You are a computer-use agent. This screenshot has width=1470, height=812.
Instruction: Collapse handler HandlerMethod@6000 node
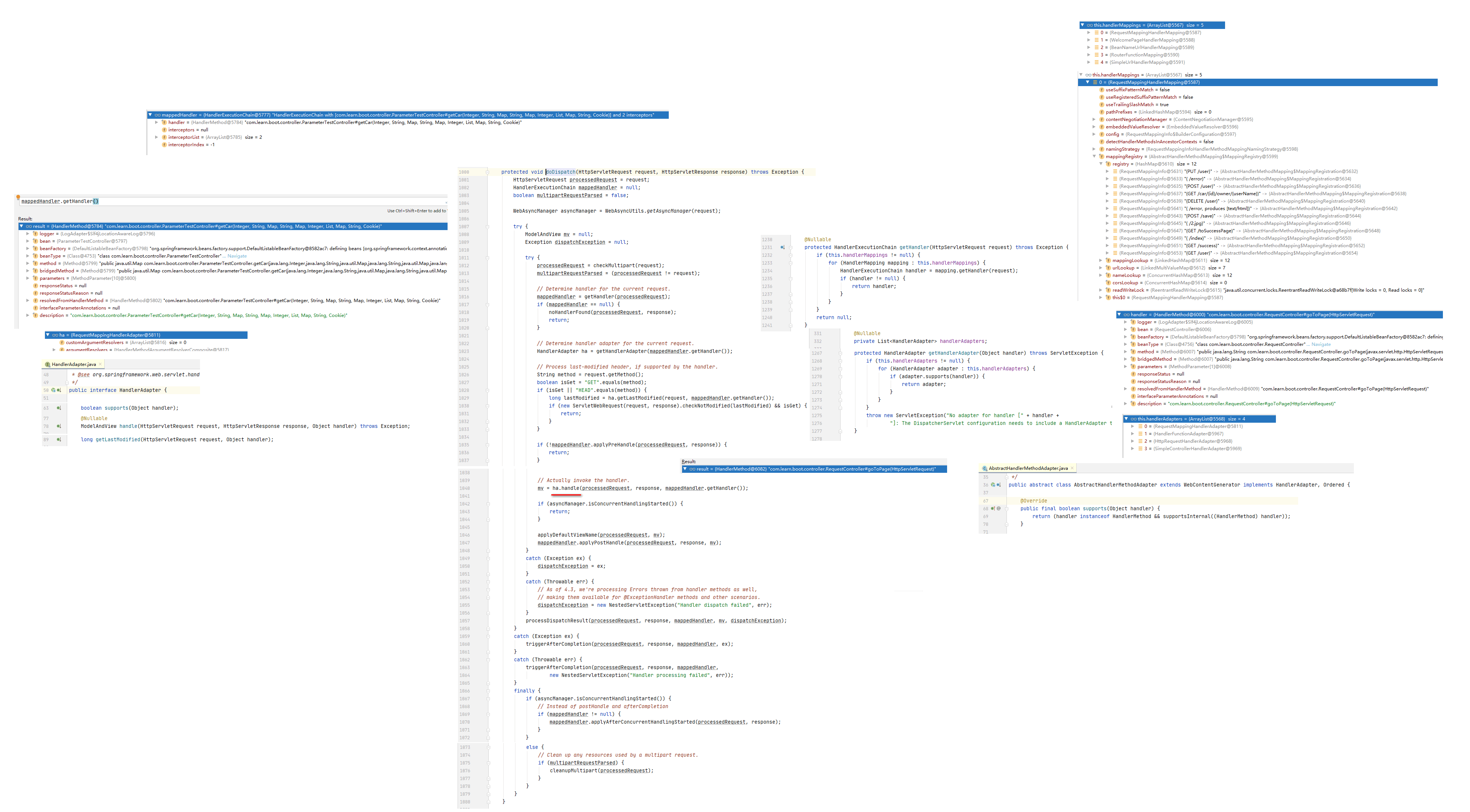pyautogui.click(x=1119, y=314)
